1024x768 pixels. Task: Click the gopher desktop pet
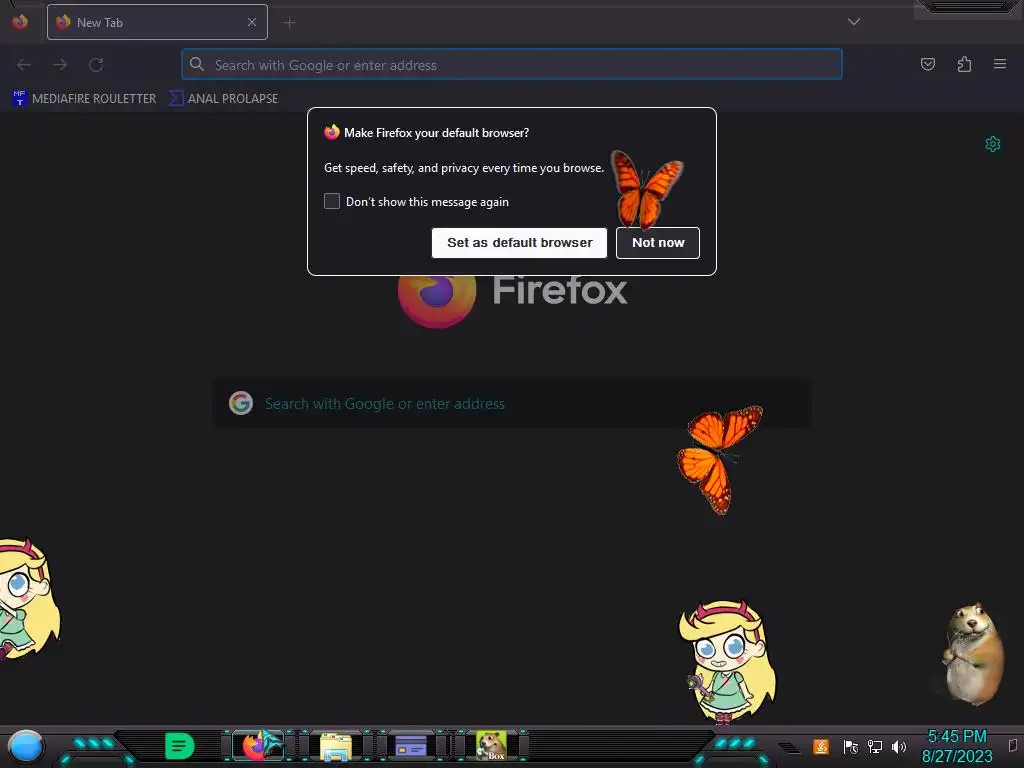(973, 654)
